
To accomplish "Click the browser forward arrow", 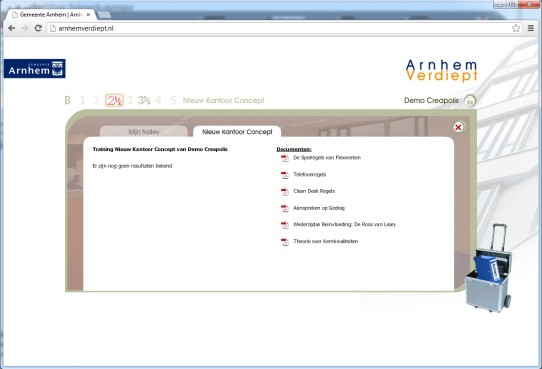I will (25, 28).
